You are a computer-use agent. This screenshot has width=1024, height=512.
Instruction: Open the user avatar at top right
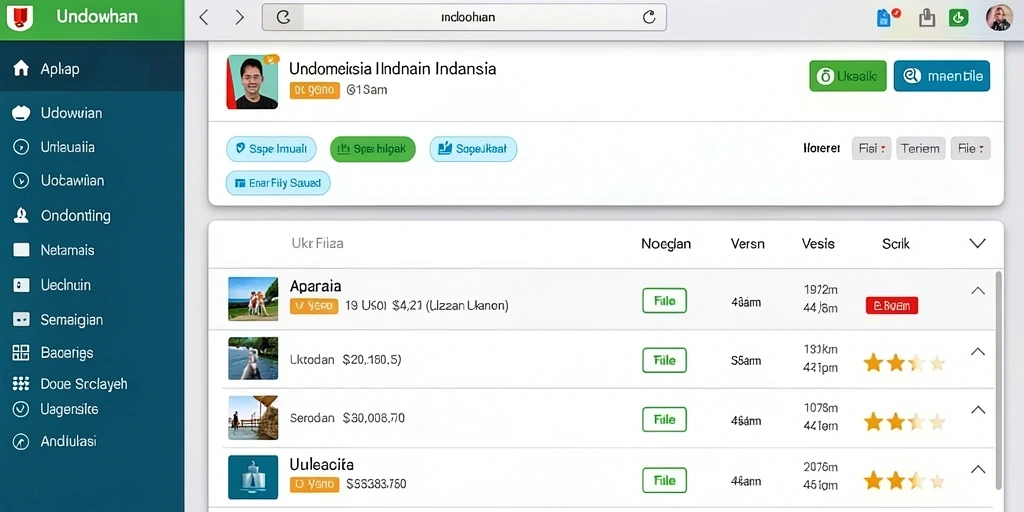(x=999, y=18)
